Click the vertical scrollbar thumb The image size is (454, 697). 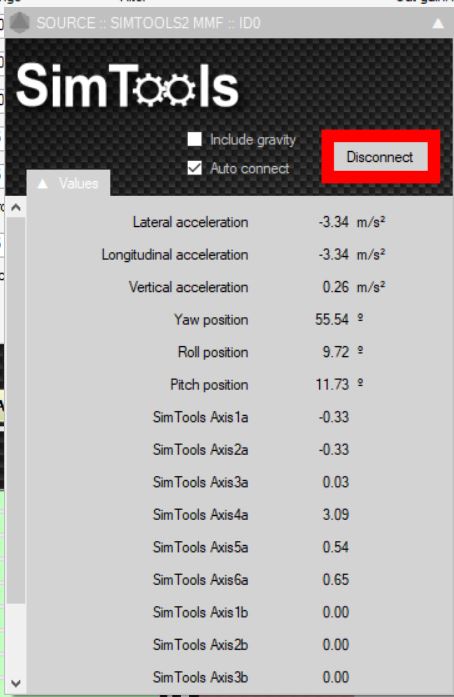point(16,410)
